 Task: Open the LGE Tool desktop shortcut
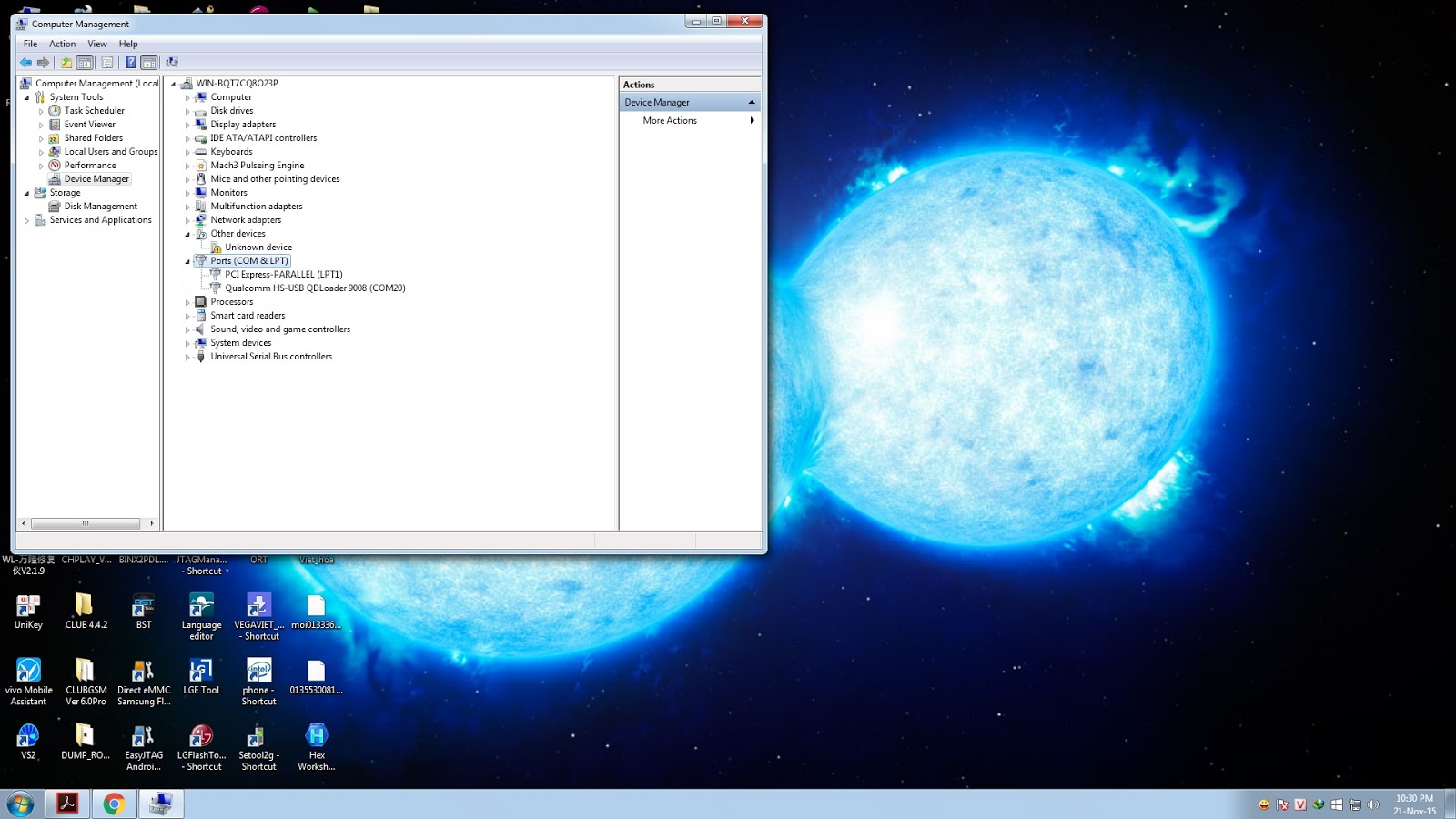201,677
